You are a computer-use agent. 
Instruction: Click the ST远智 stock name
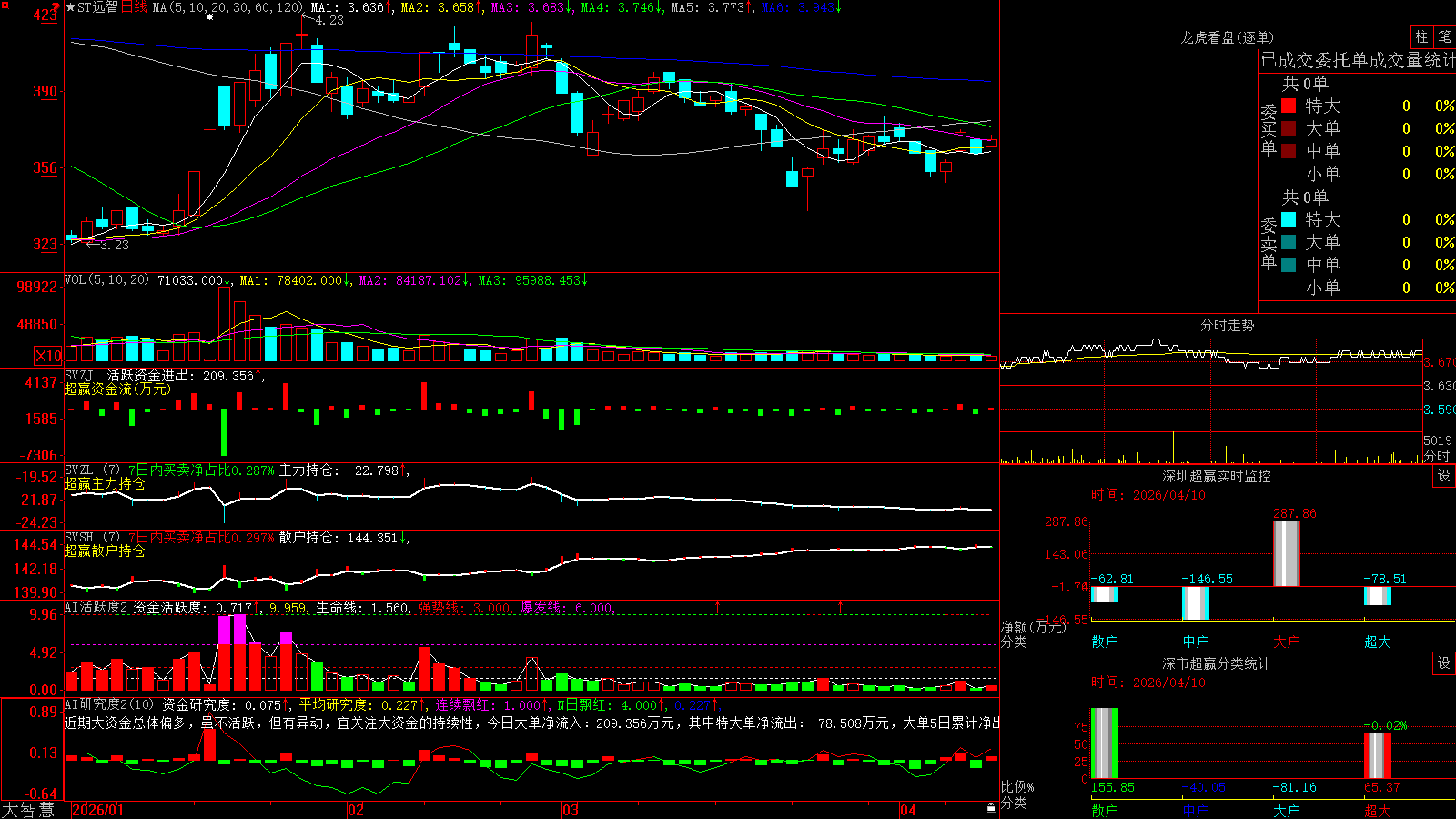(97, 7)
